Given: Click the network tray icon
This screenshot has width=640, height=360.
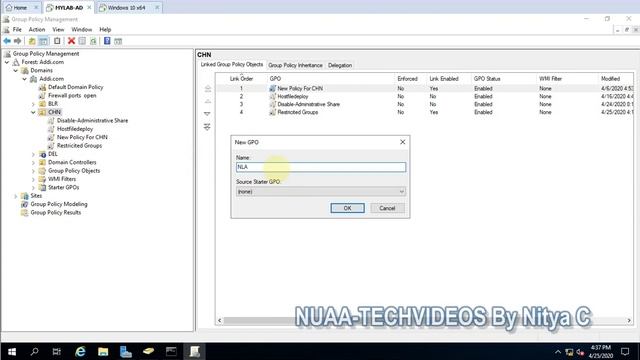Looking at the screenshot, I should coord(569,352).
